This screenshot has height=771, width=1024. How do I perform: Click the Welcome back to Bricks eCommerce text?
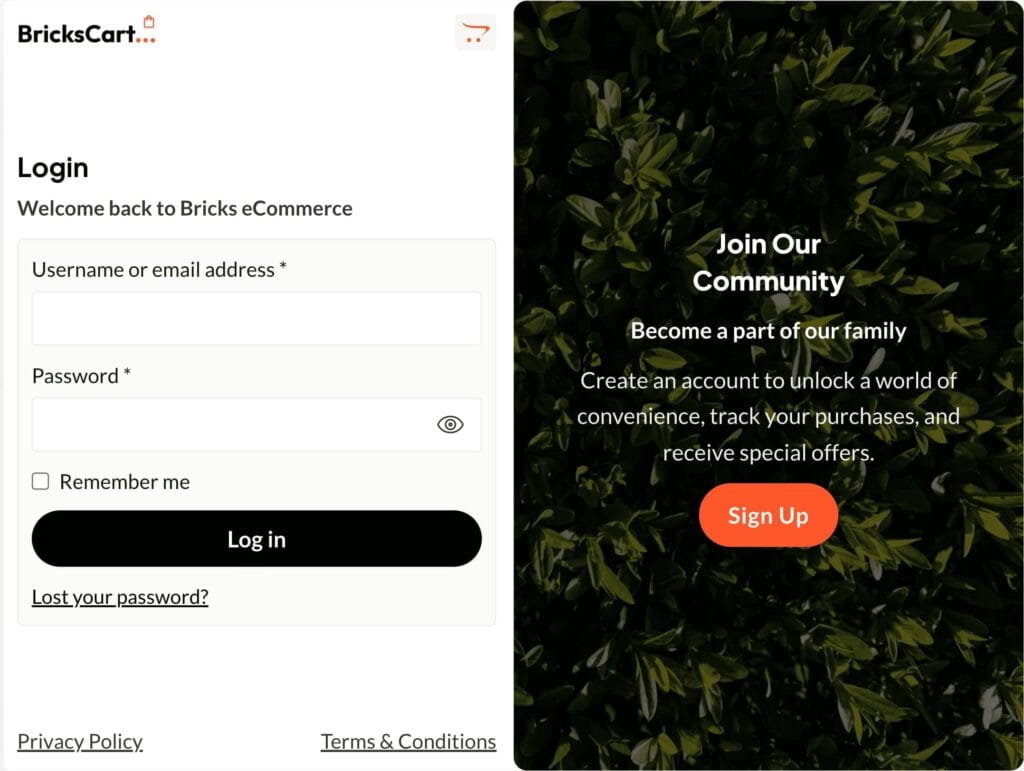(185, 208)
